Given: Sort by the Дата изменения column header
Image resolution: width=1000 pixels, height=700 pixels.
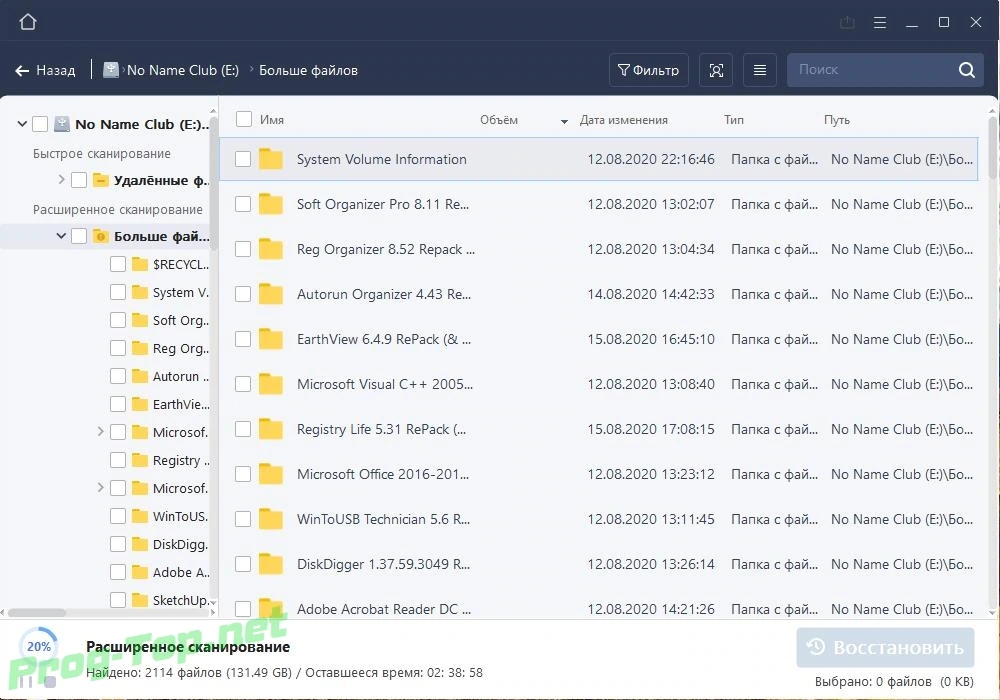Looking at the screenshot, I should [623, 120].
